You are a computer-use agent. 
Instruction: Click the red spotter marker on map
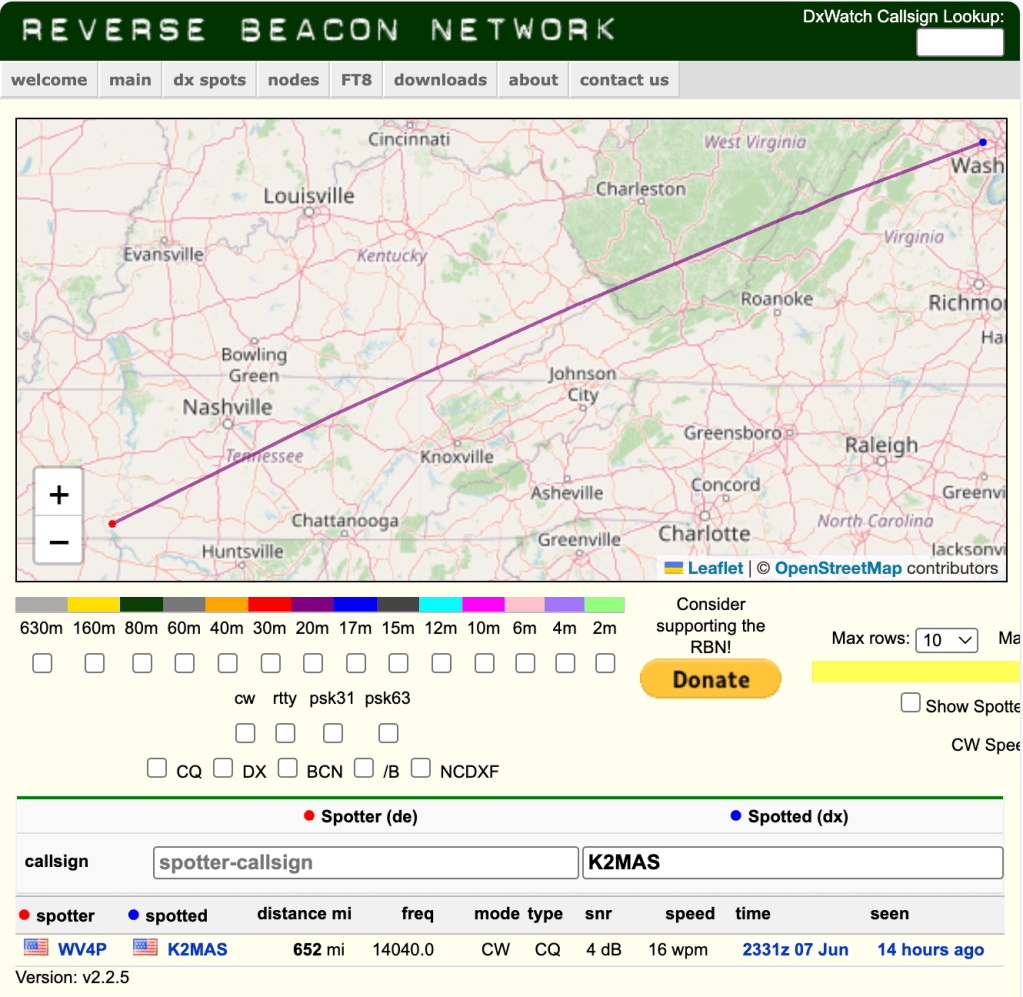[112, 524]
